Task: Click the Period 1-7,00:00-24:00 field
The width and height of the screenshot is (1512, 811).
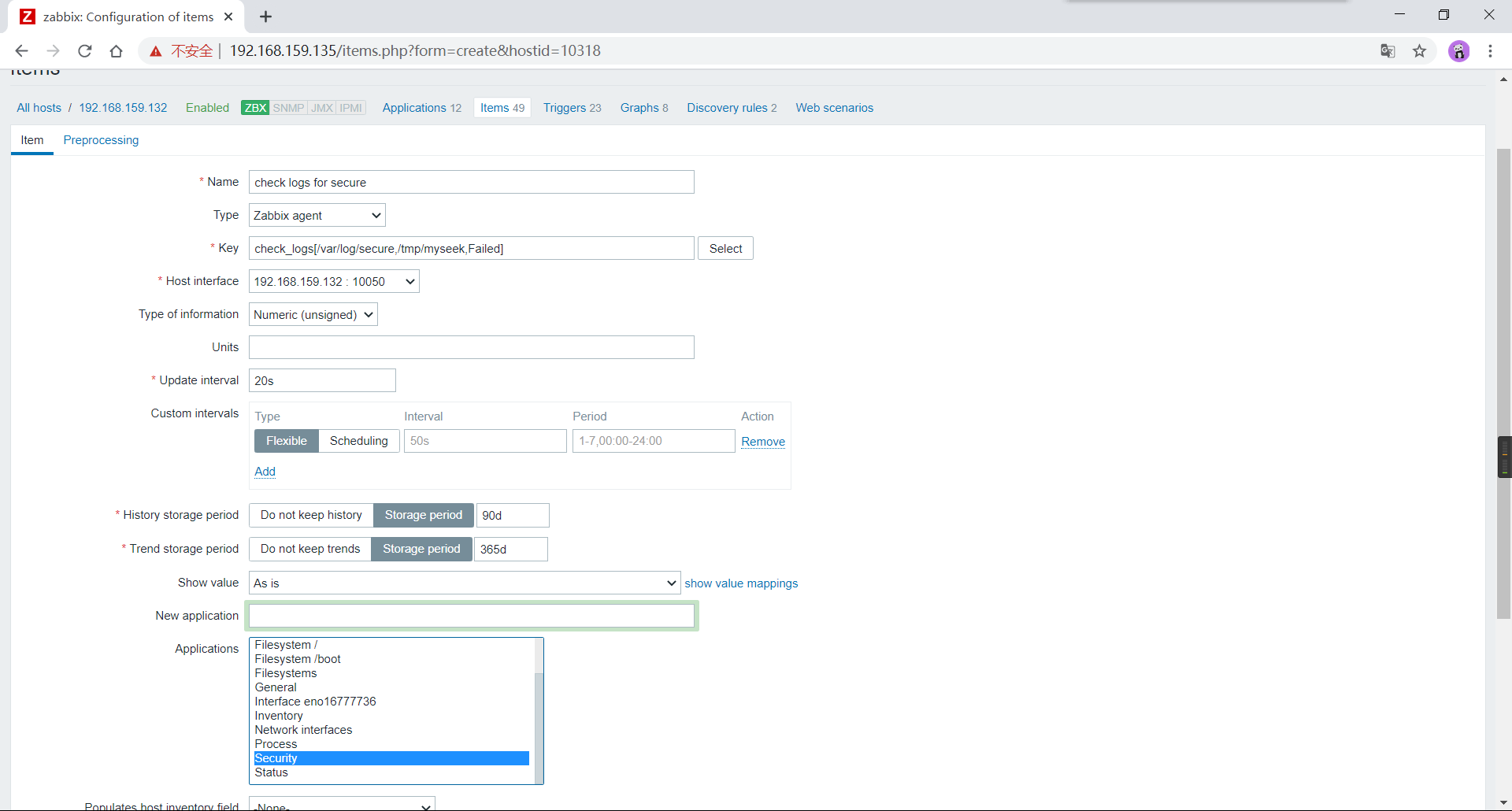Action: [x=654, y=441]
